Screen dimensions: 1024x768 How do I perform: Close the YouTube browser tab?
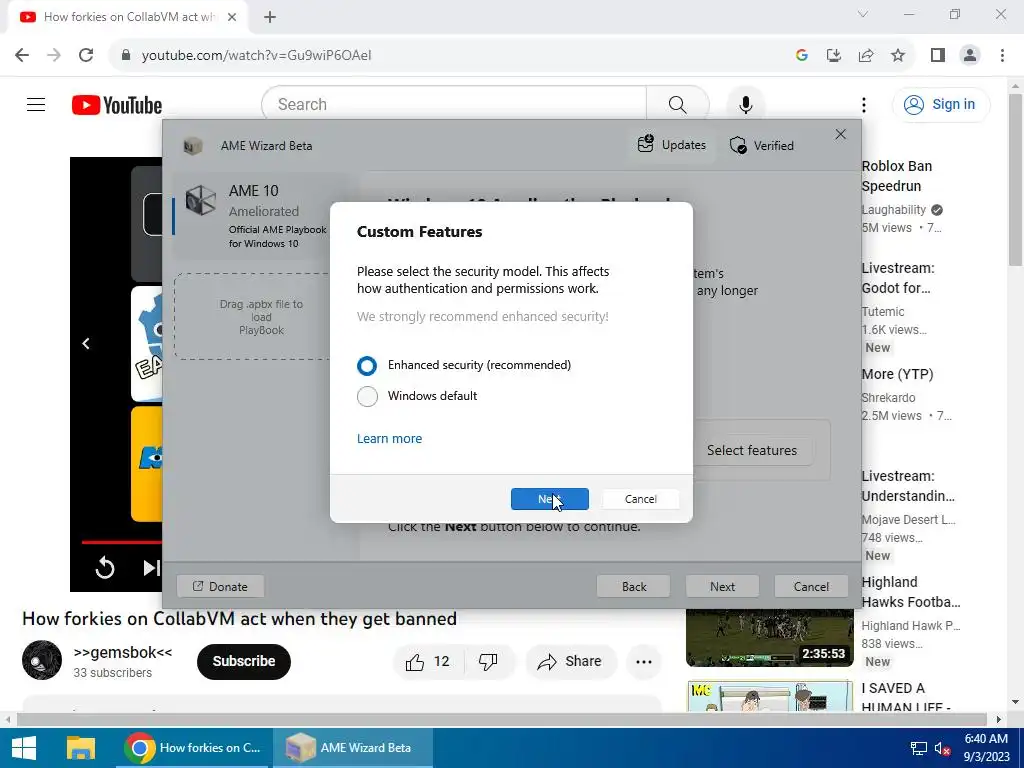[232, 17]
